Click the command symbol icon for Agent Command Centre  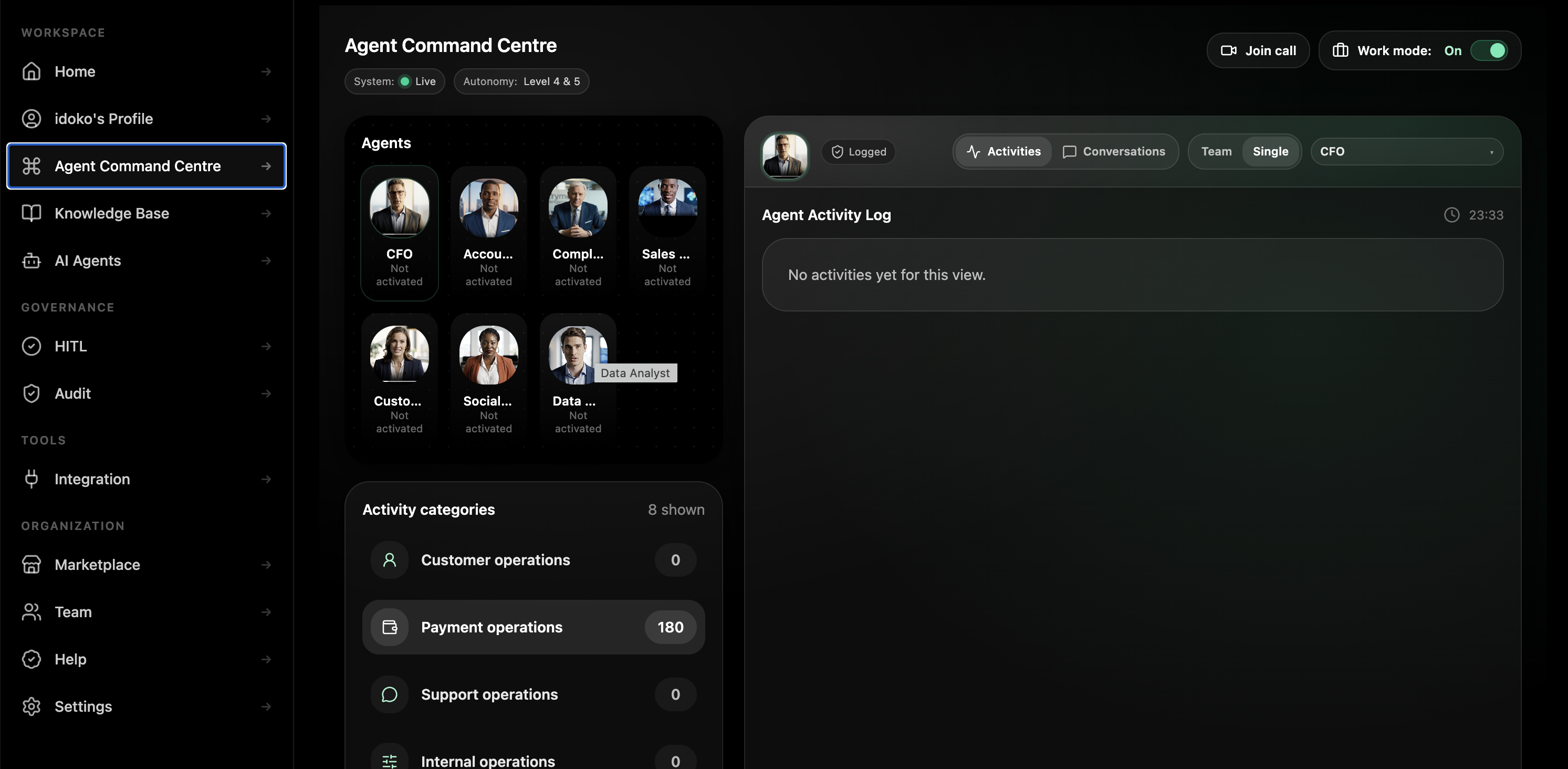31,165
